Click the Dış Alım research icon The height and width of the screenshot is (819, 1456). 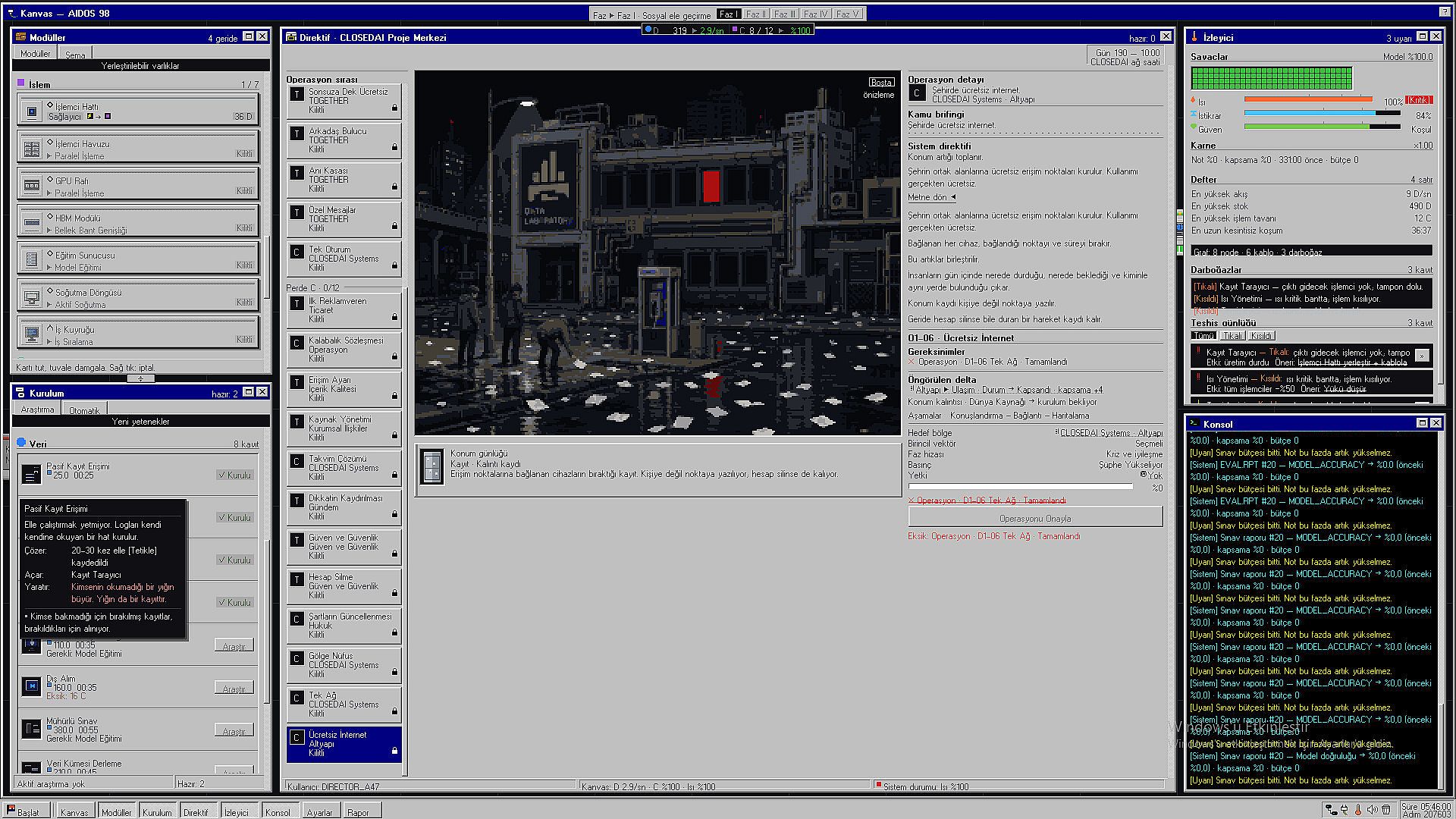31,686
